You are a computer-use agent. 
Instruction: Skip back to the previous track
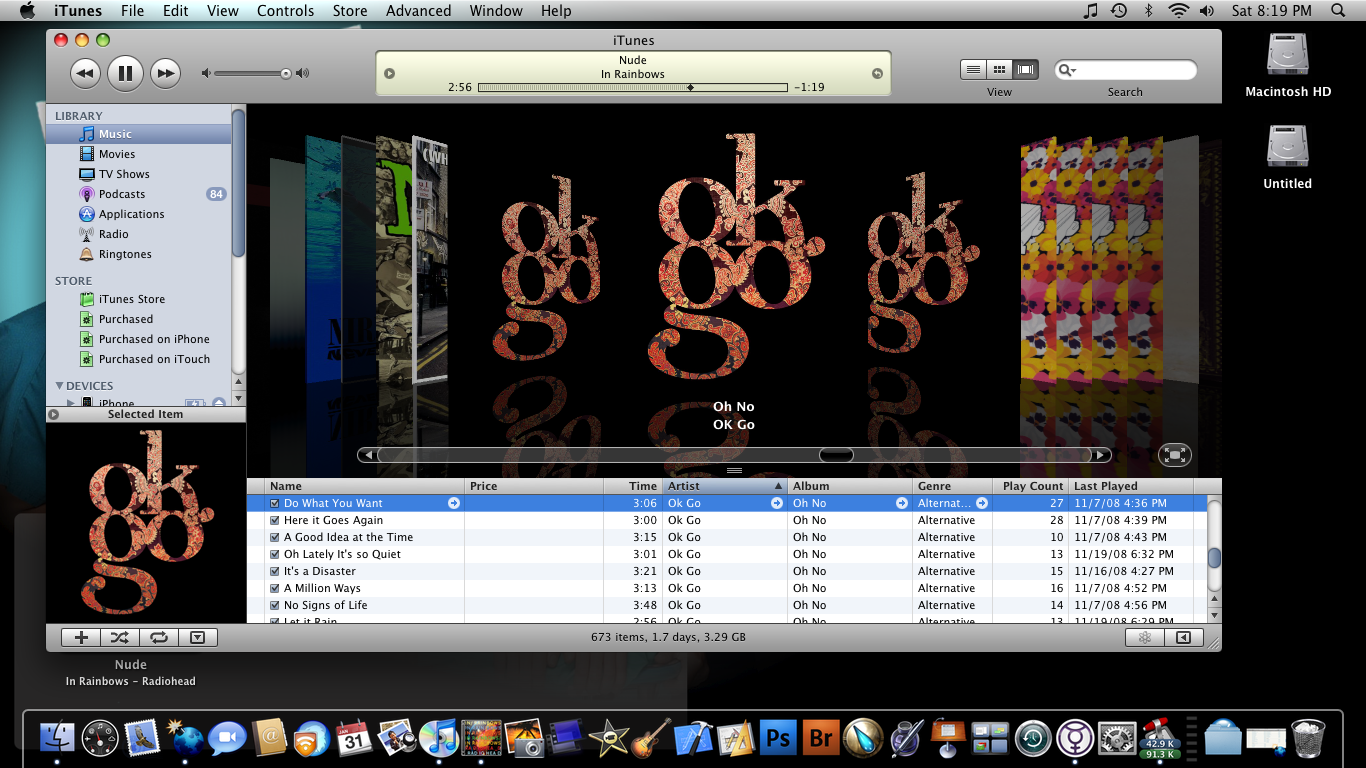point(86,72)
